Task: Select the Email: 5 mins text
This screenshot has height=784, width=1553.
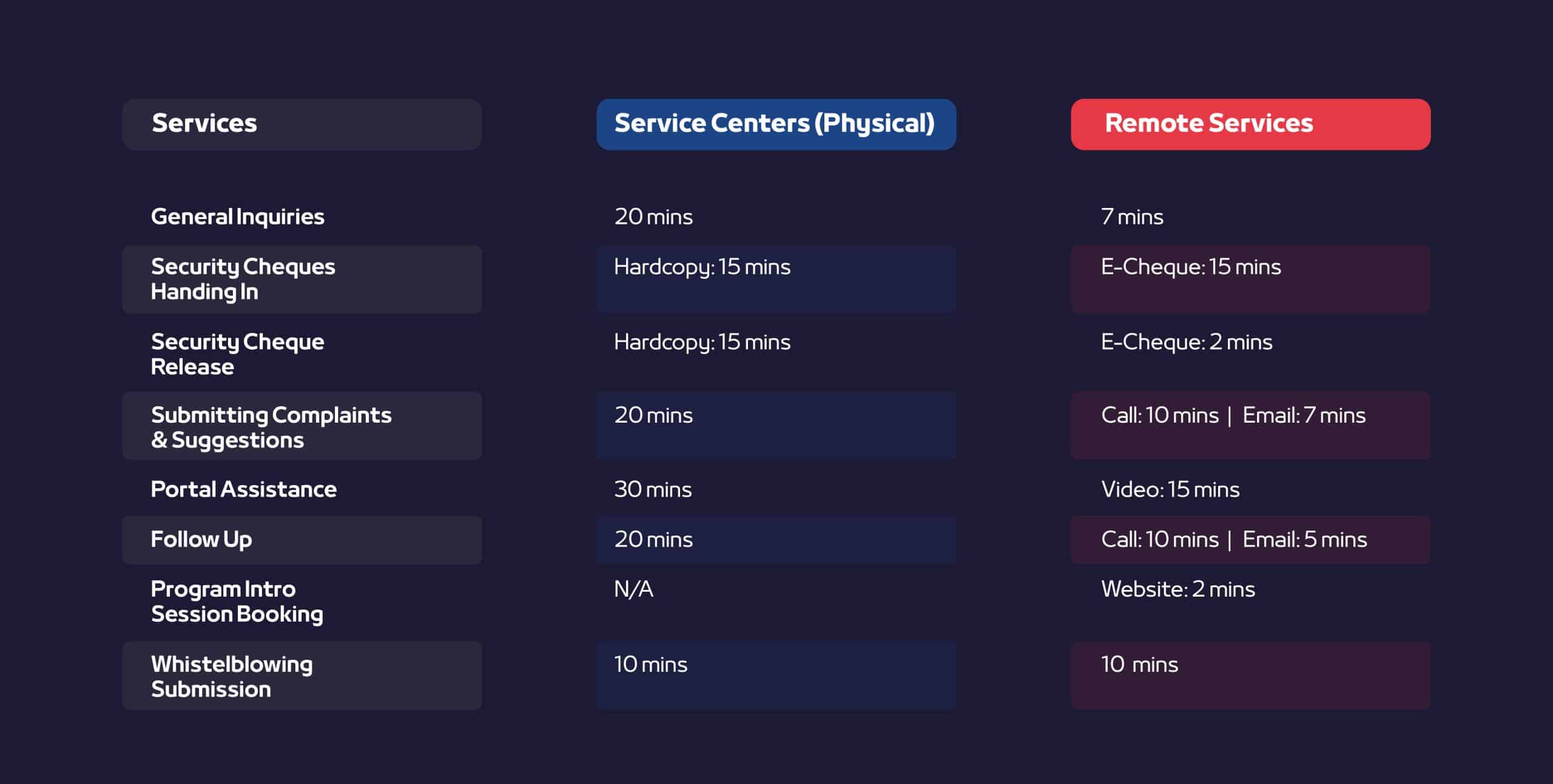Action: [x=1304, y=540]
